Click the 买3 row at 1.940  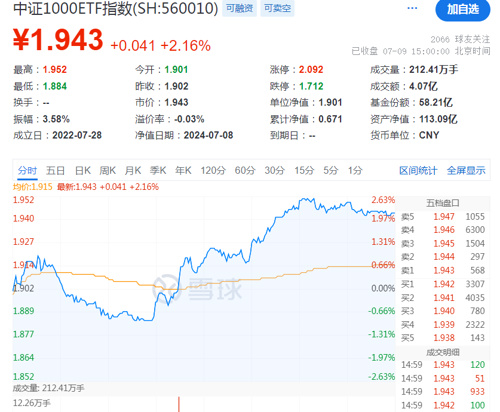pos(443,311)
